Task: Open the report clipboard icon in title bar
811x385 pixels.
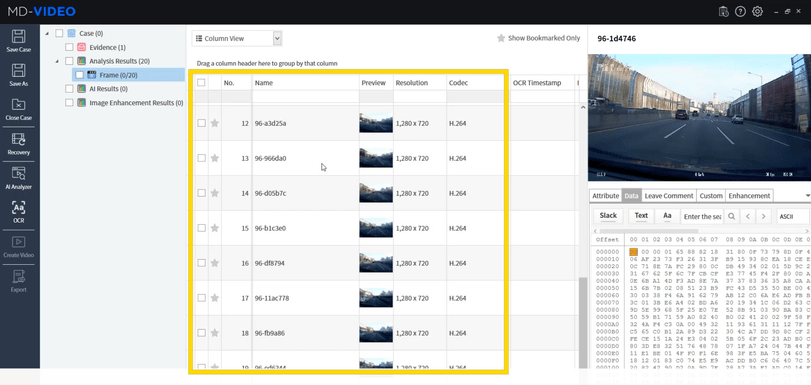Action: (x=724, y=11)
